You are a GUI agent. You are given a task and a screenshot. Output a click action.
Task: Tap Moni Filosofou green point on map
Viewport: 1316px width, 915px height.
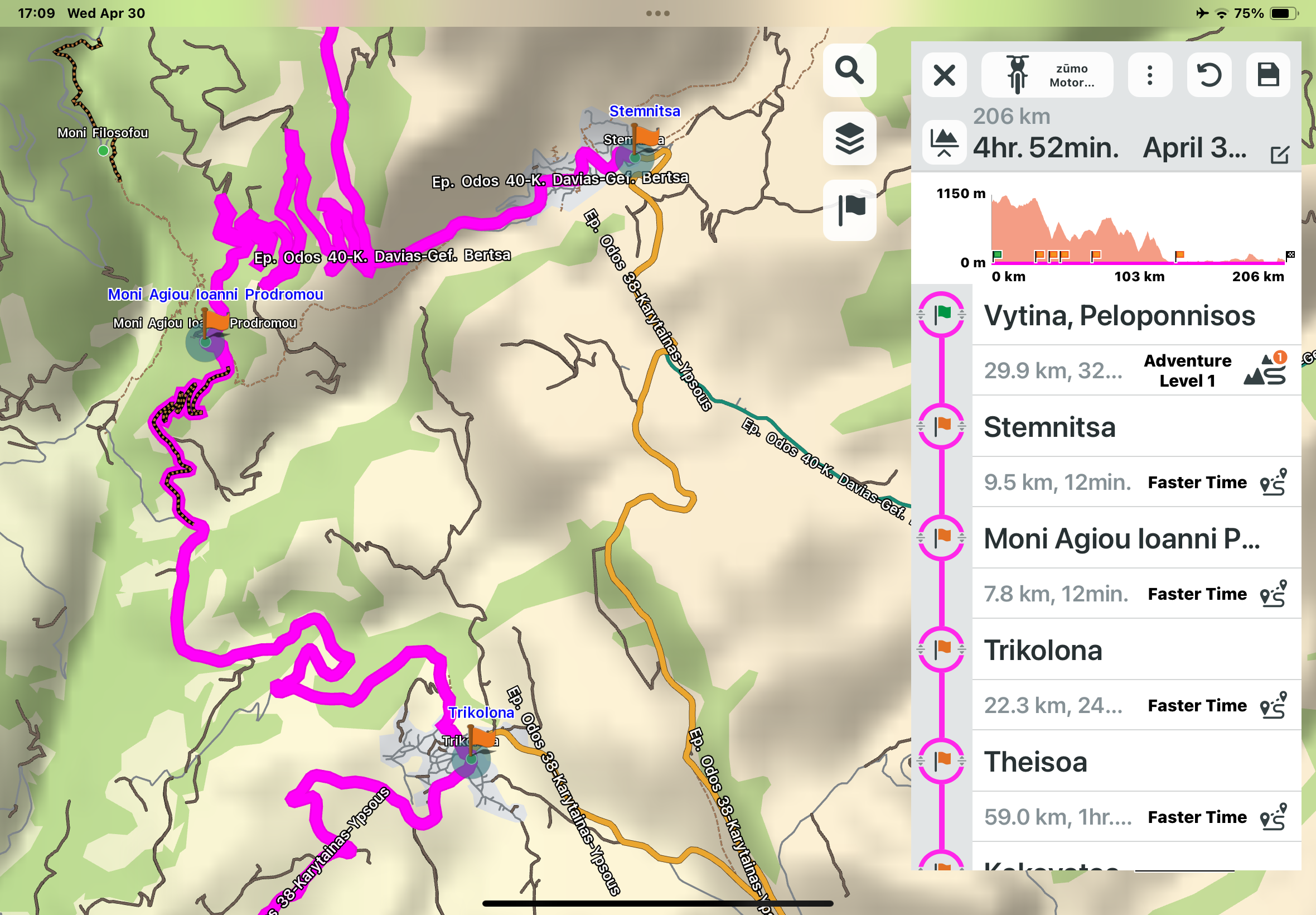[x=103, y=151]
